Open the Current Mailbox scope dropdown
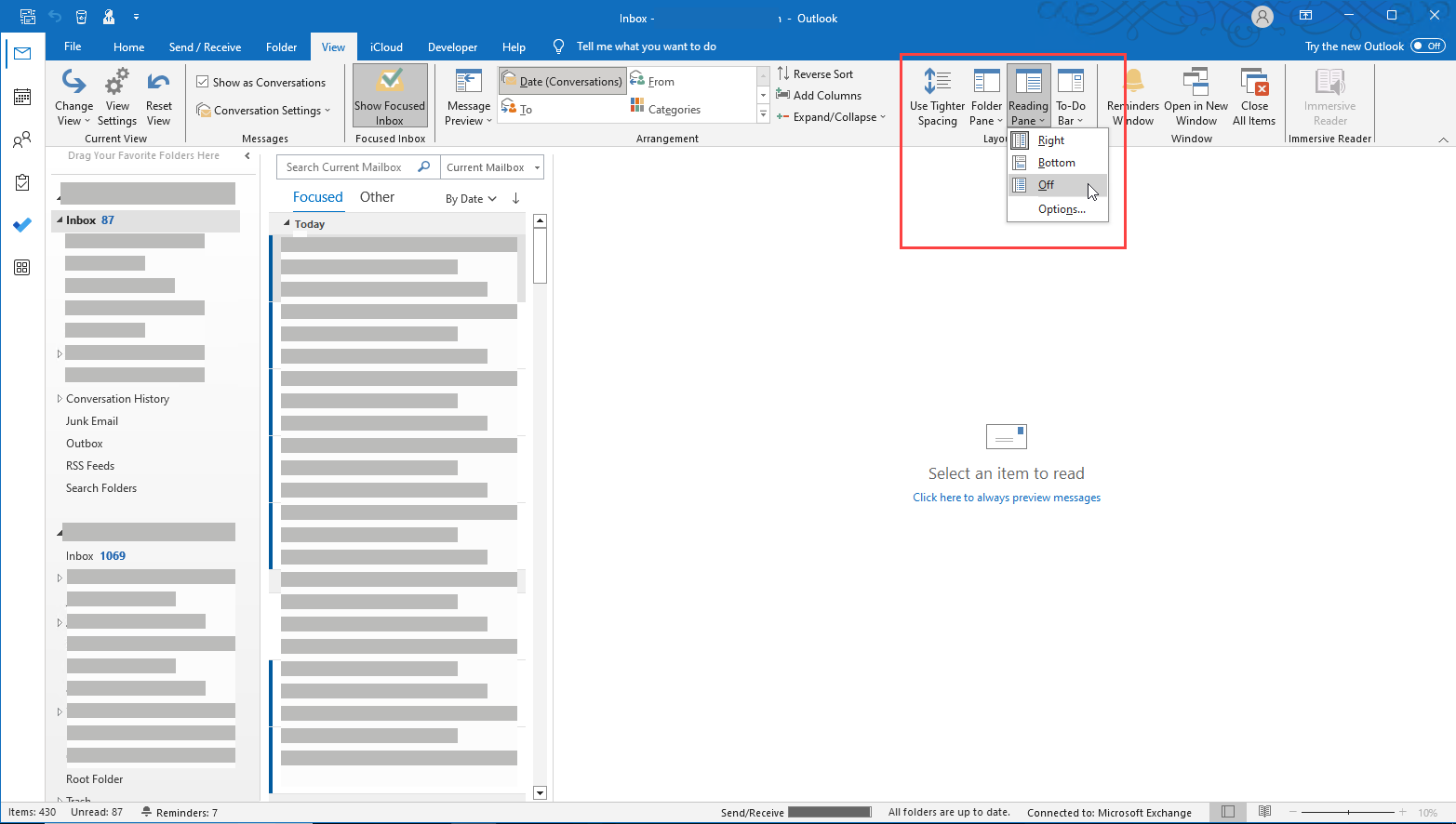 (x=491, y=166)
